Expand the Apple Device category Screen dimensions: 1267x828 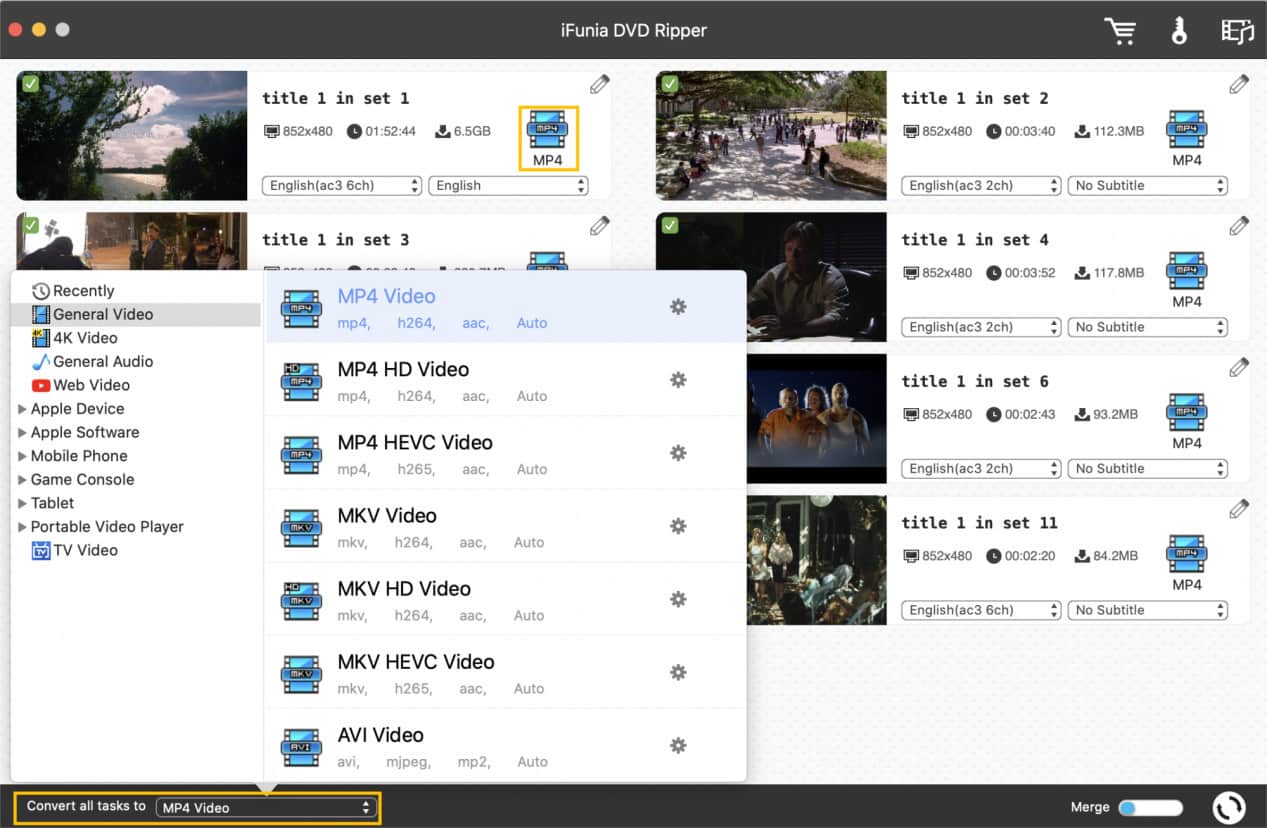pyautogui.click(x=23, y=409)
